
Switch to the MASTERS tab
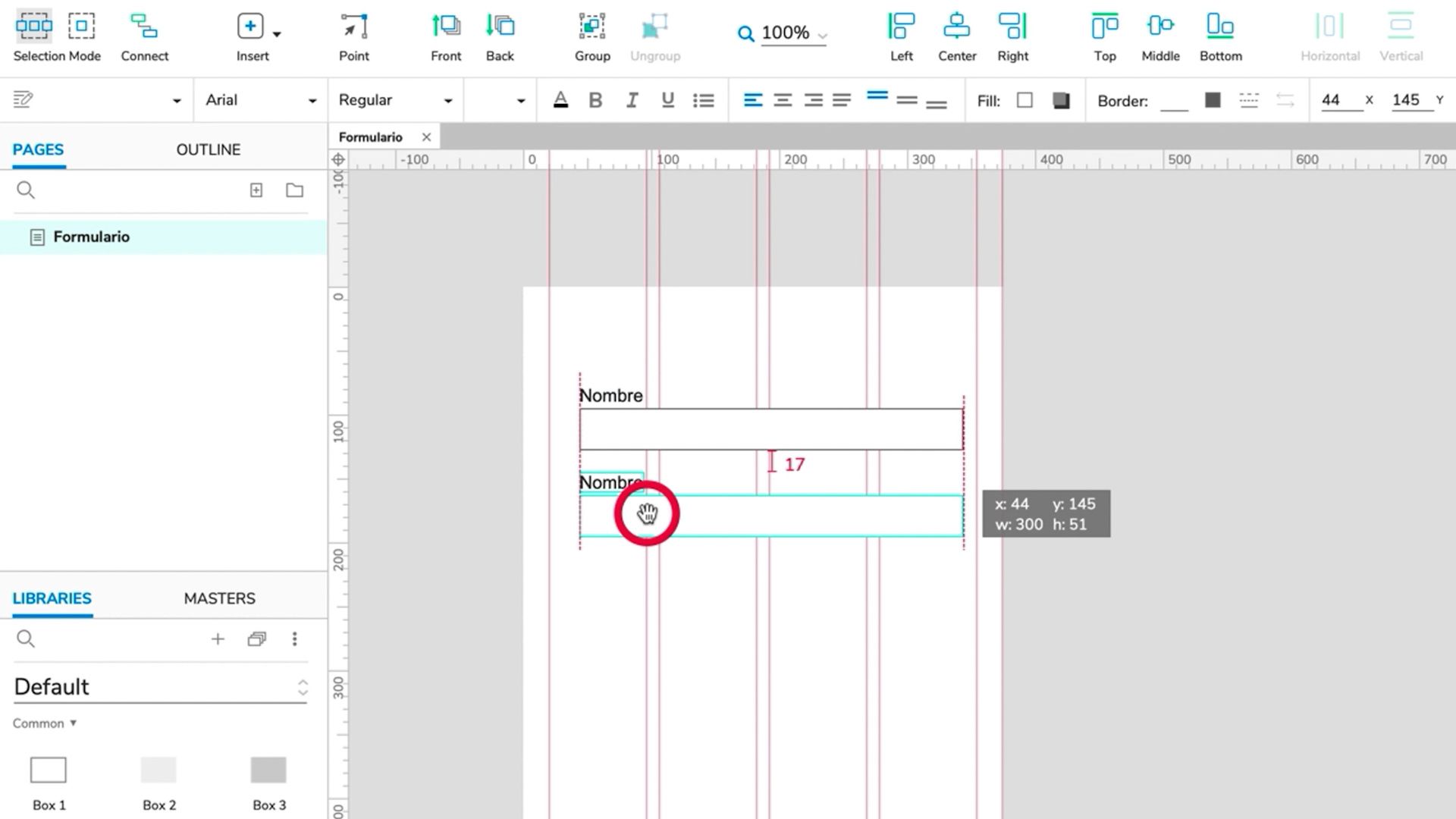tap(219, 598)
